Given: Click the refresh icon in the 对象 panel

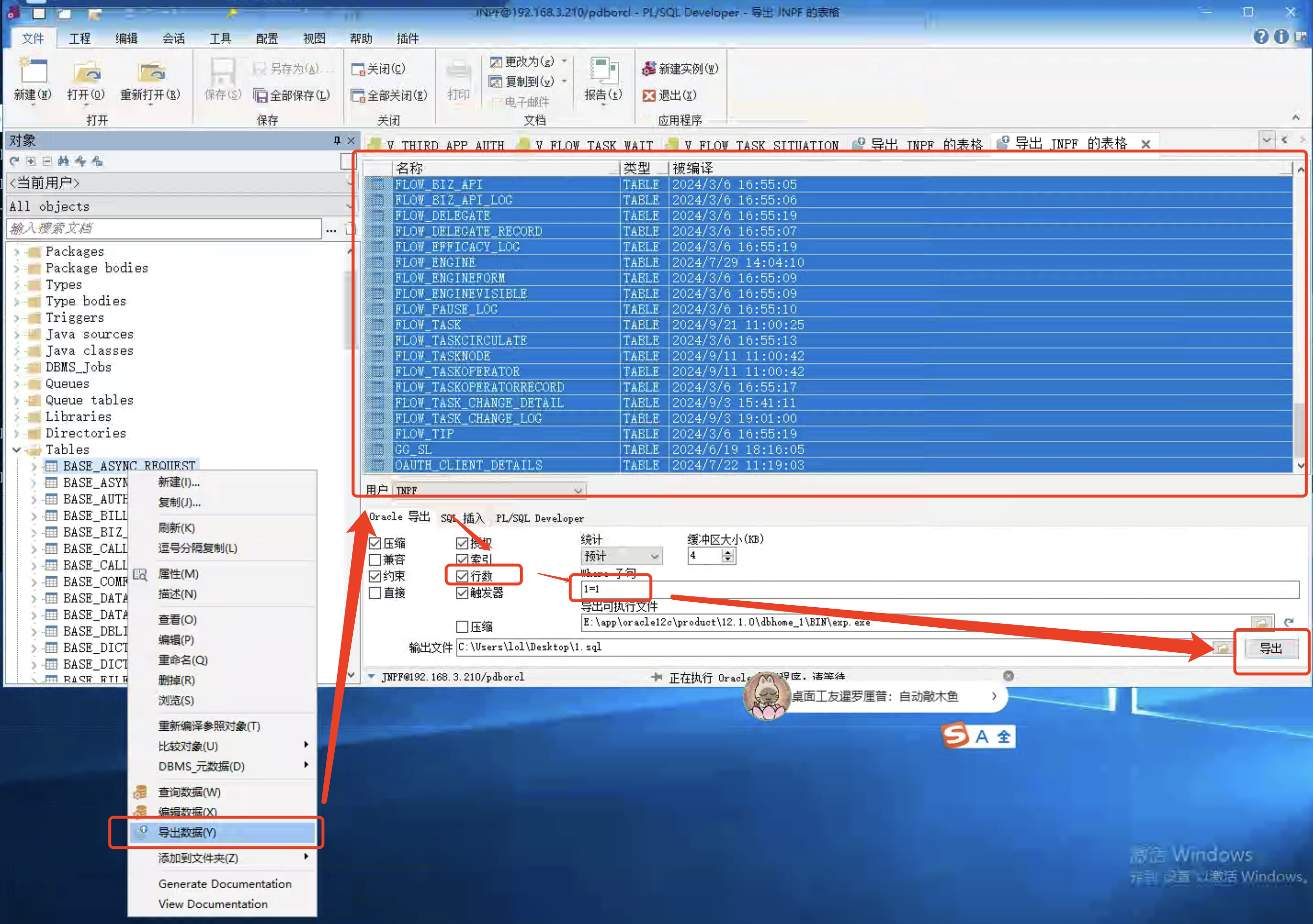Looking at the screenshot, I should point(14,162).
